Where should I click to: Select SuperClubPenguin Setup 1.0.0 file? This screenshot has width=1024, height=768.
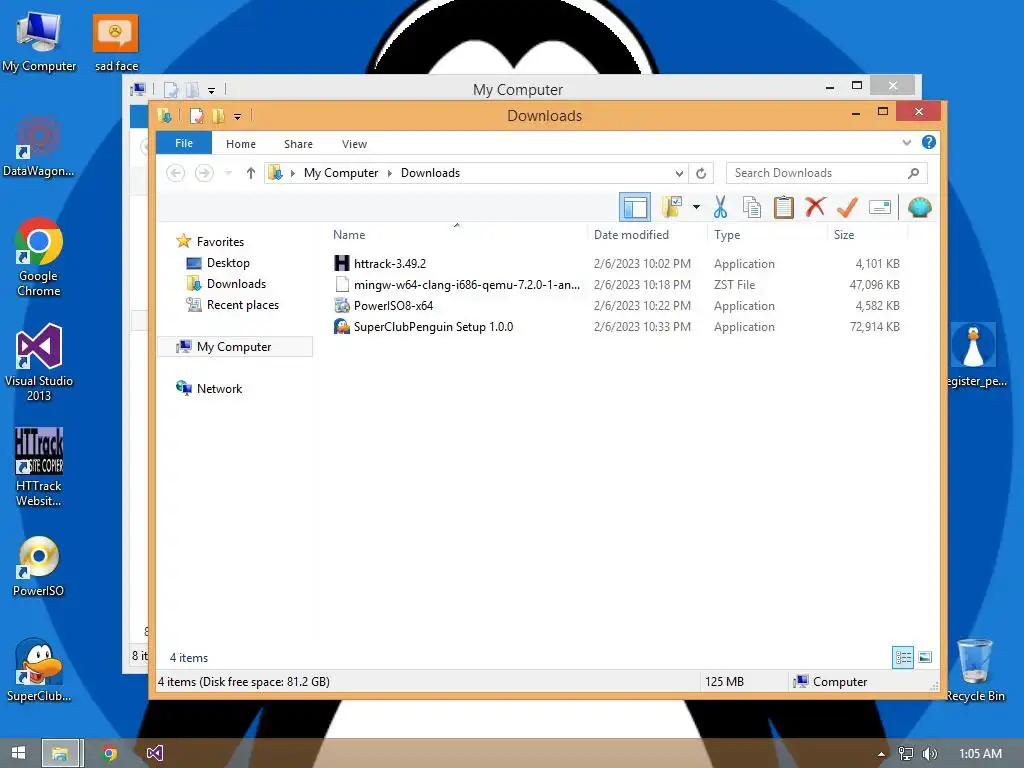pos(433,327)
